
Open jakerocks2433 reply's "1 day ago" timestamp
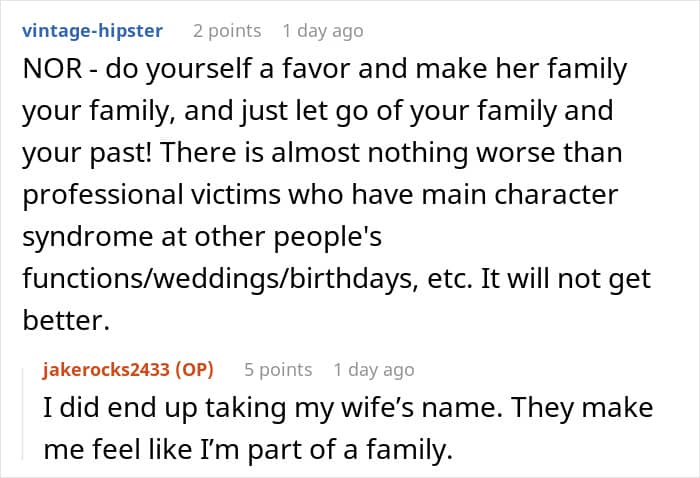point(374,370)
